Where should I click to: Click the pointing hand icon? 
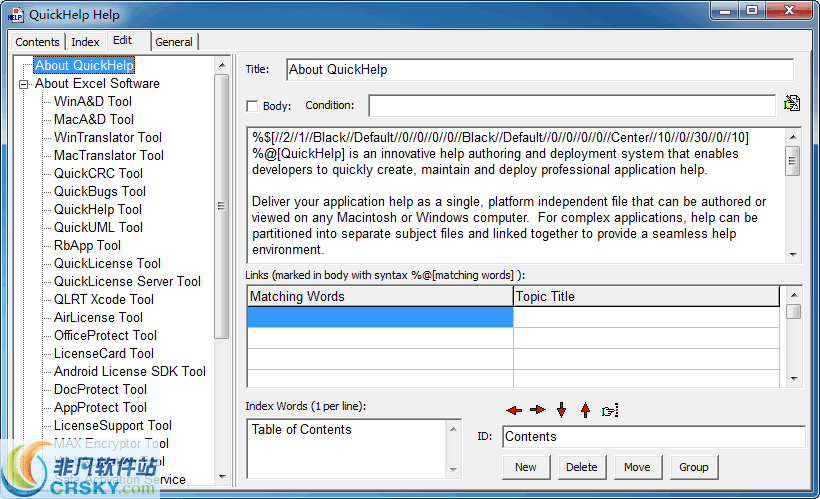(x=610, y=410)
